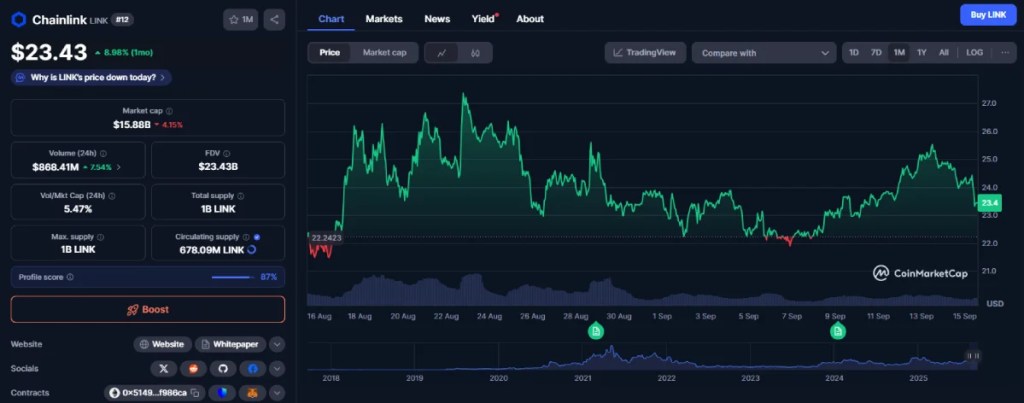Click info icon beside Volume (24h)
This screenshot has height=403, width=1024.
[x=103, y=153]
